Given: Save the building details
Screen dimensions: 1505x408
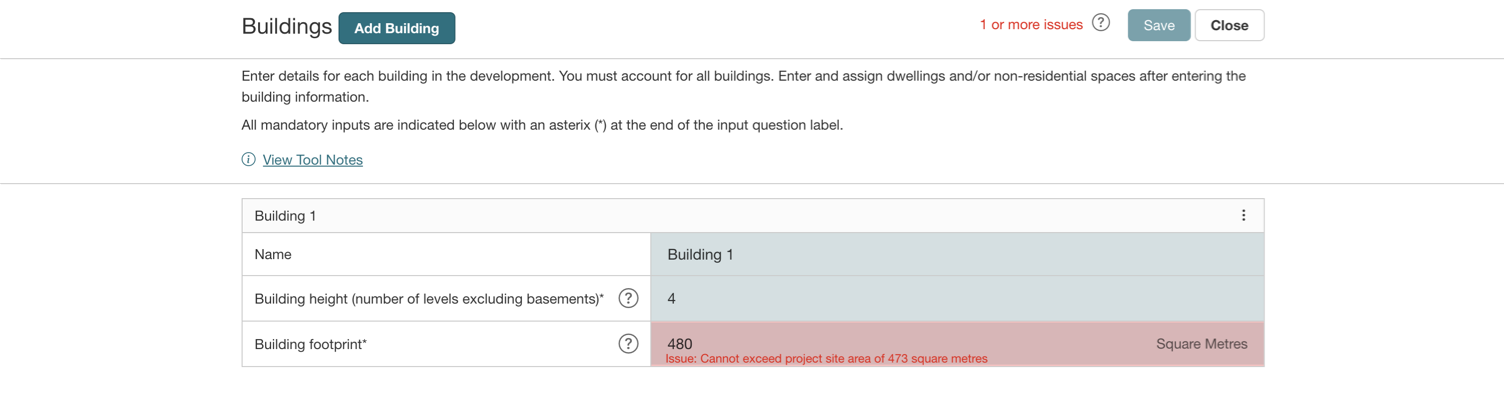Looking at the screenshot, I should pyautogui.click(x=1158, y=26).
